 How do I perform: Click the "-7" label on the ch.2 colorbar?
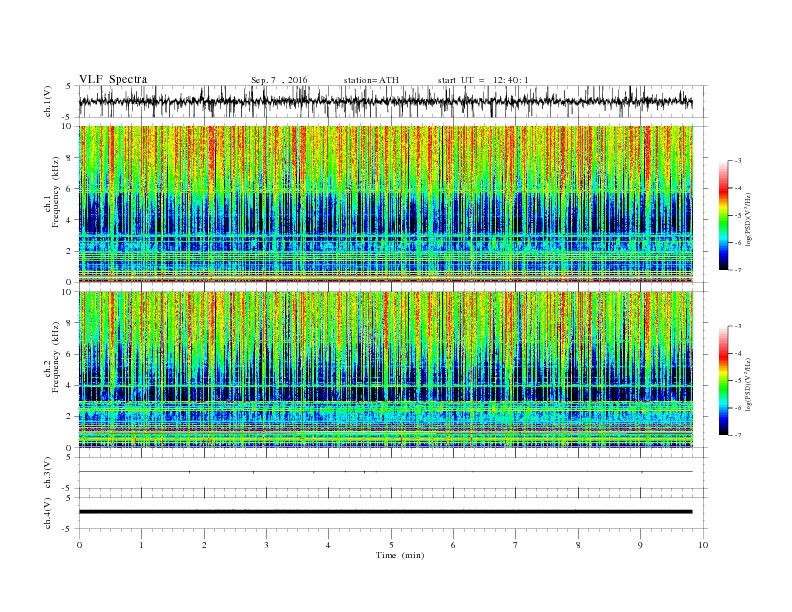point(738,435)
